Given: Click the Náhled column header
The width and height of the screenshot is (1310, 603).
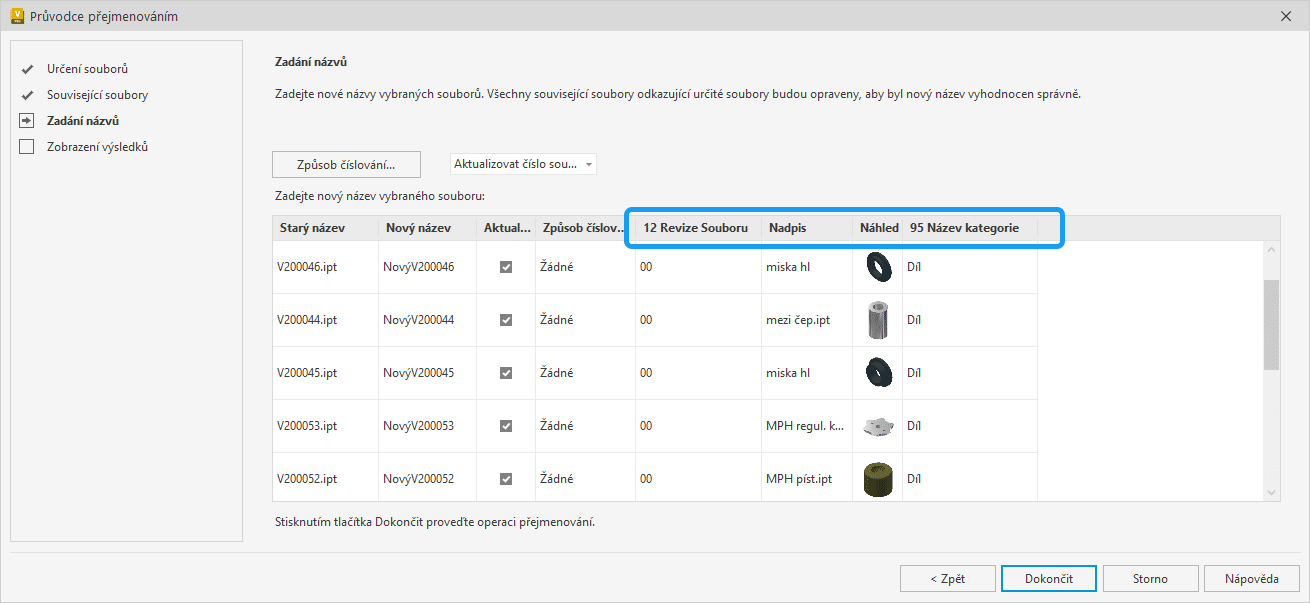Looking at the screenshot, I should coord(878,228).
